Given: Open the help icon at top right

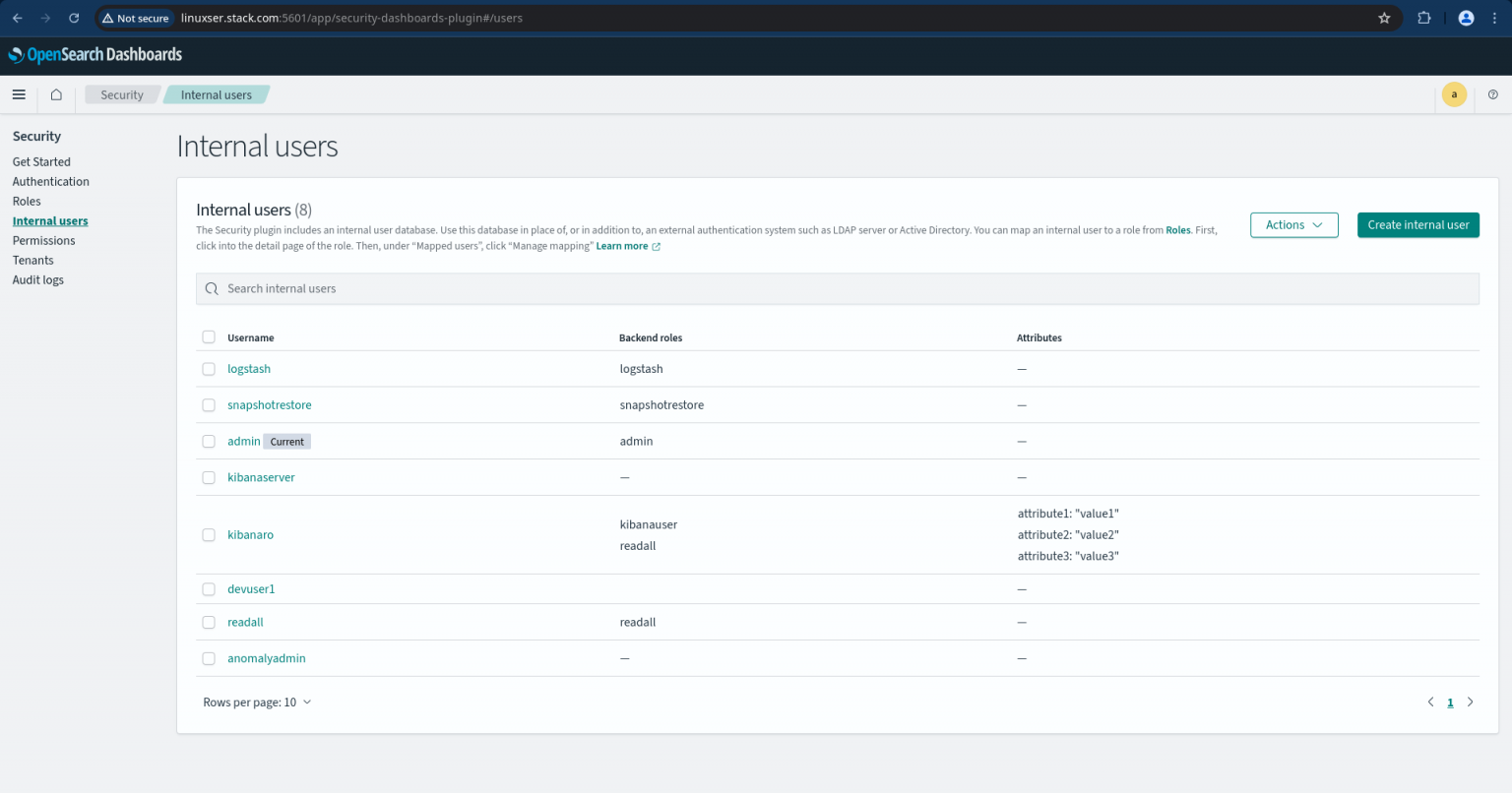Looking at the screenshot, I should 1492,94.
